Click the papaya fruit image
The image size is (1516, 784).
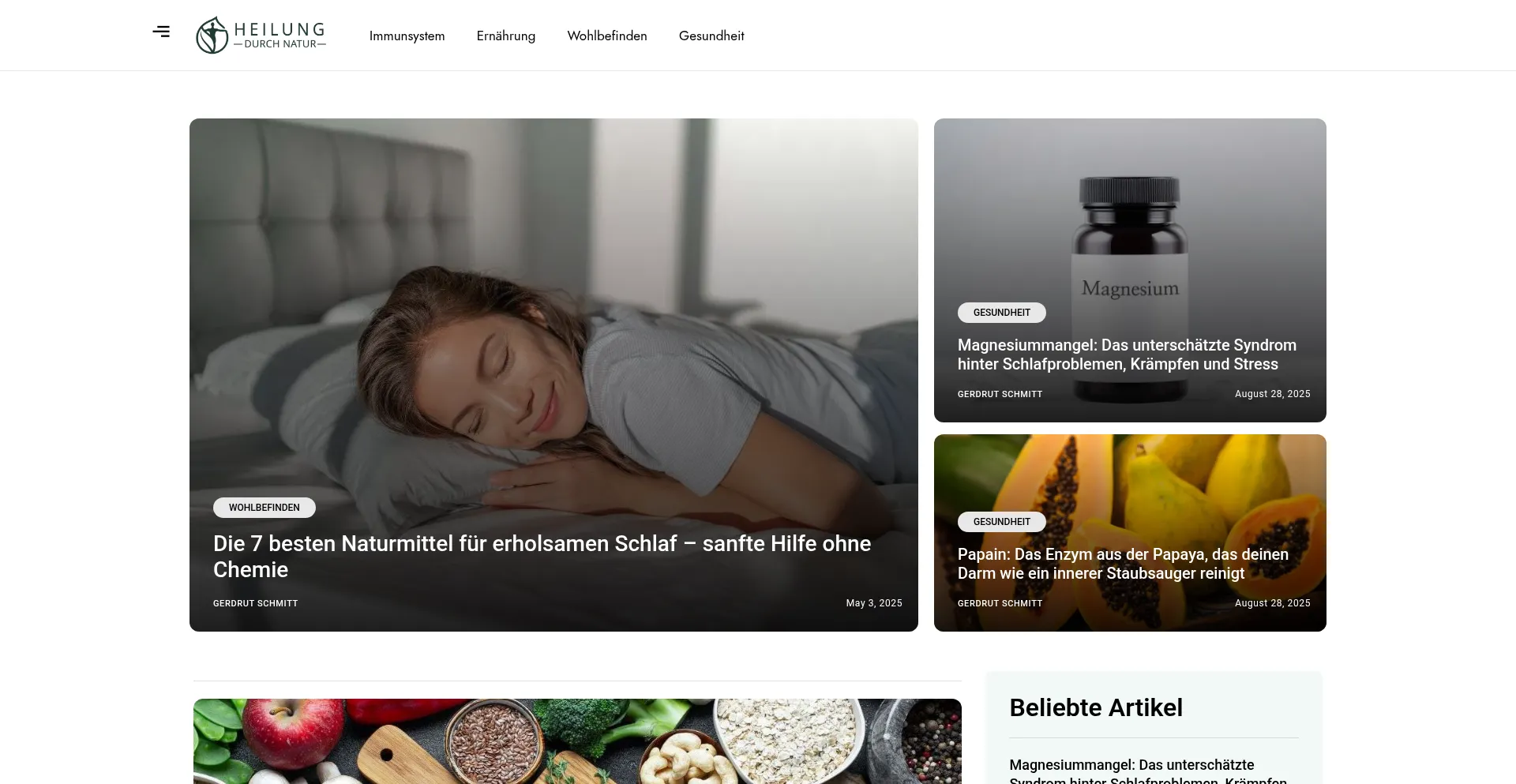tap(1130, 474)
